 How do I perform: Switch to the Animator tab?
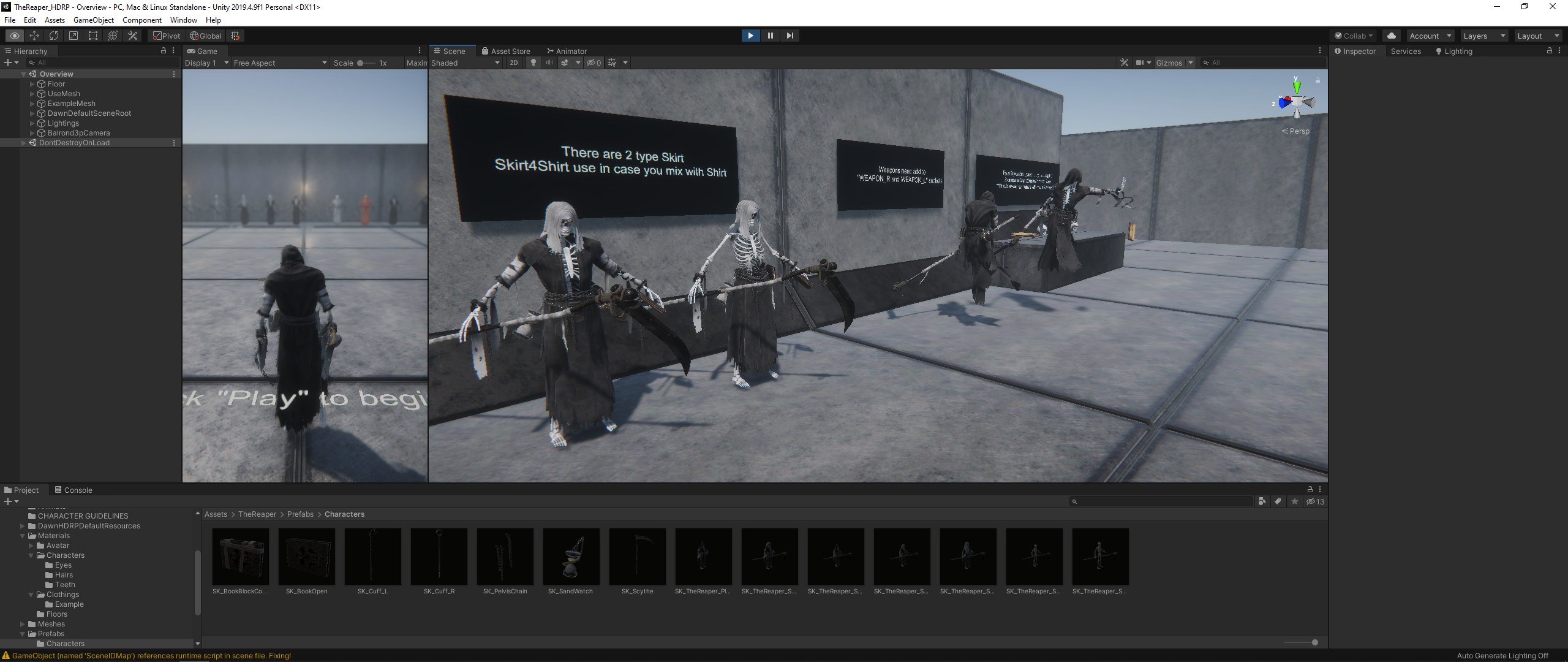(567, 51)
